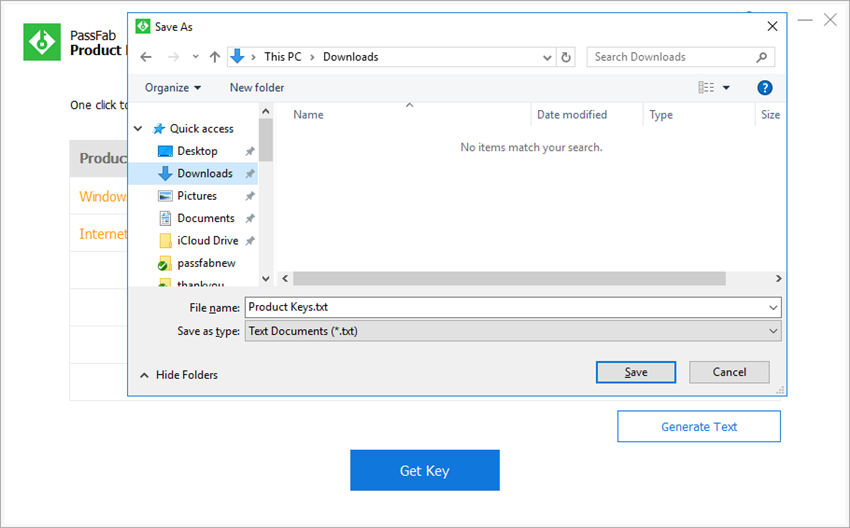Click navigation pane scroll up arrow

tap(266, 111)
